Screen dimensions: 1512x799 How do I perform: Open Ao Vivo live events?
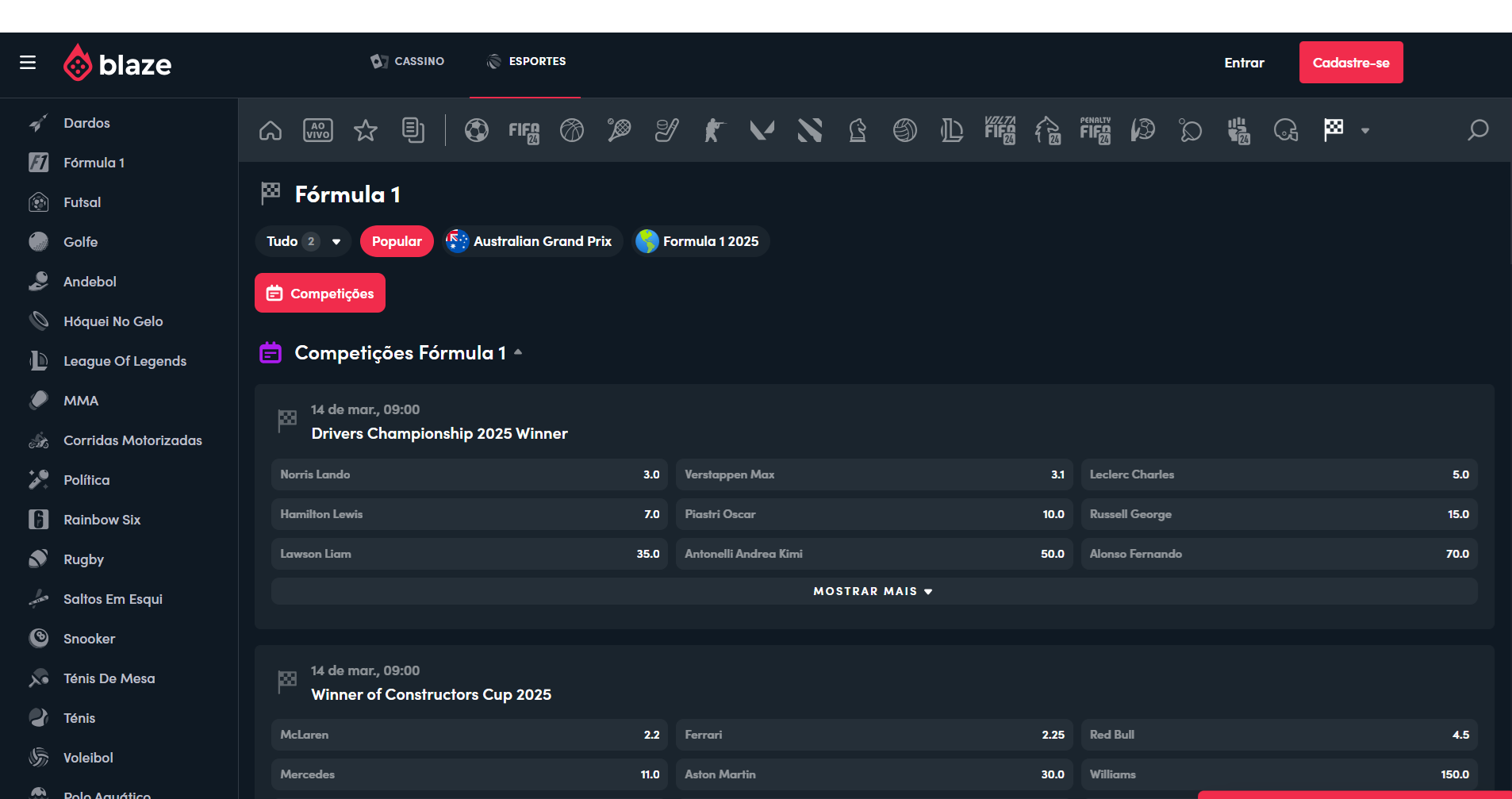[x=318, y=130]
